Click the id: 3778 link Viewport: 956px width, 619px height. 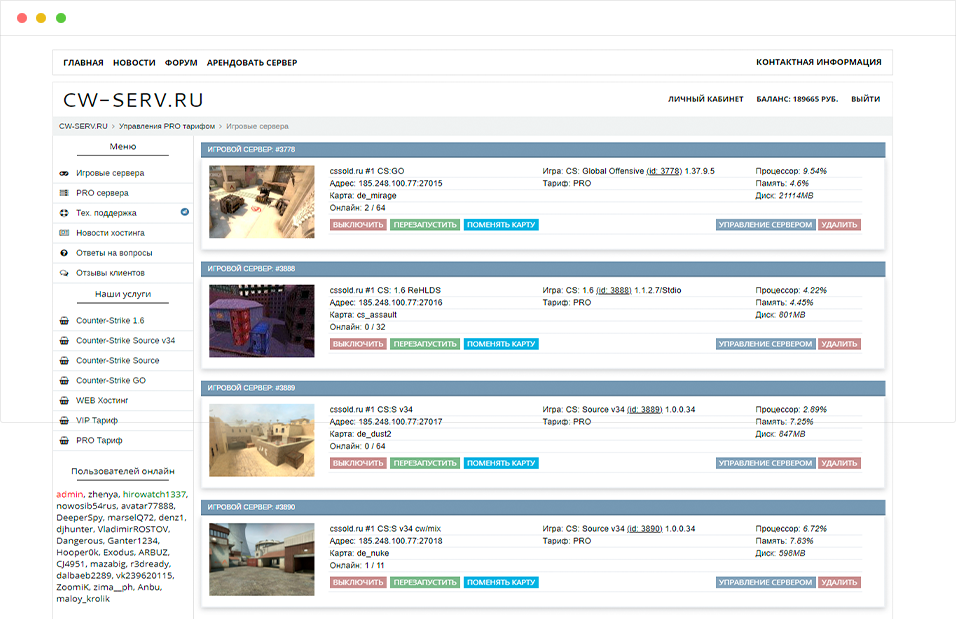(664, 171)
